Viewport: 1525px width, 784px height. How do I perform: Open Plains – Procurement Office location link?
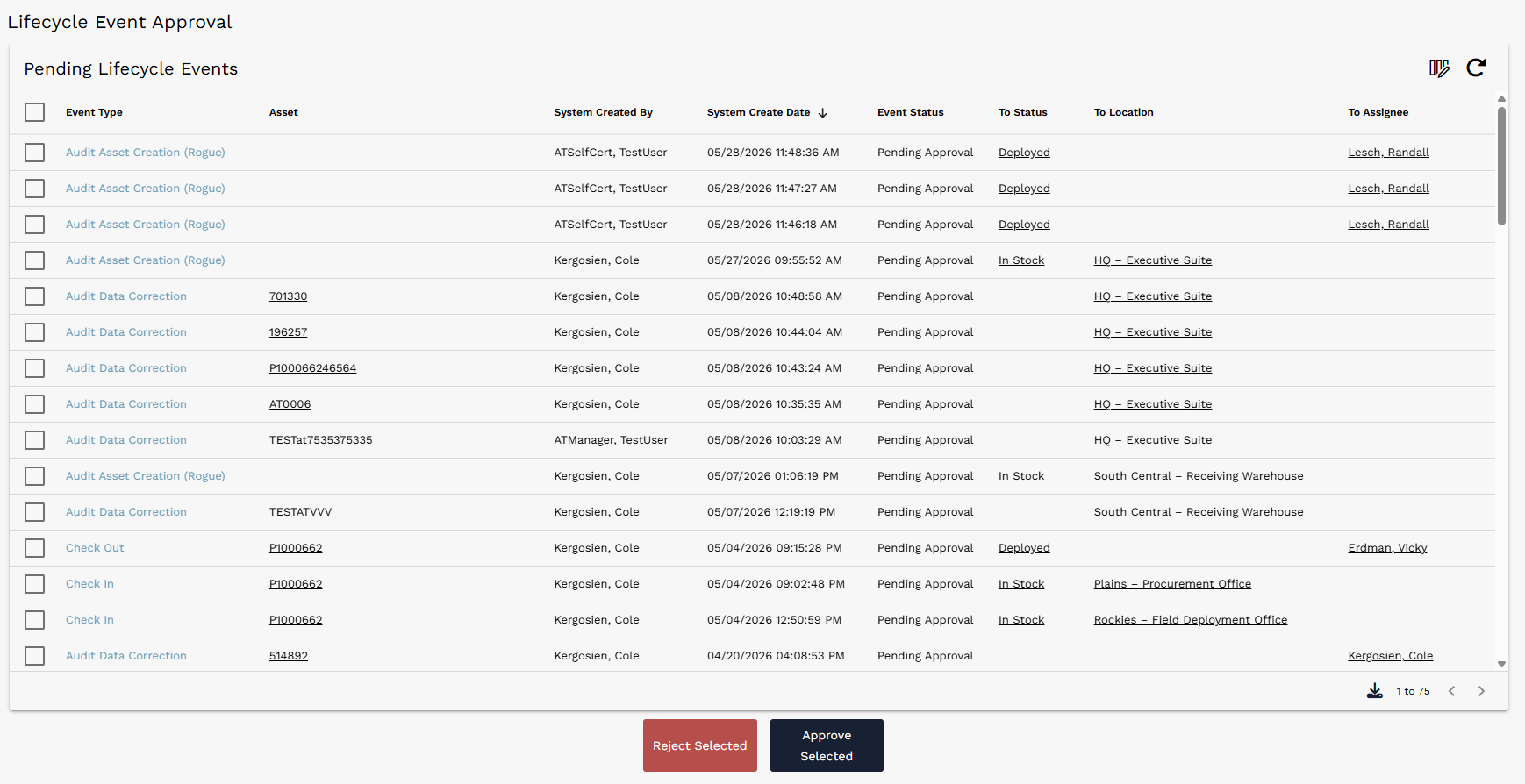coord(1172,584)
